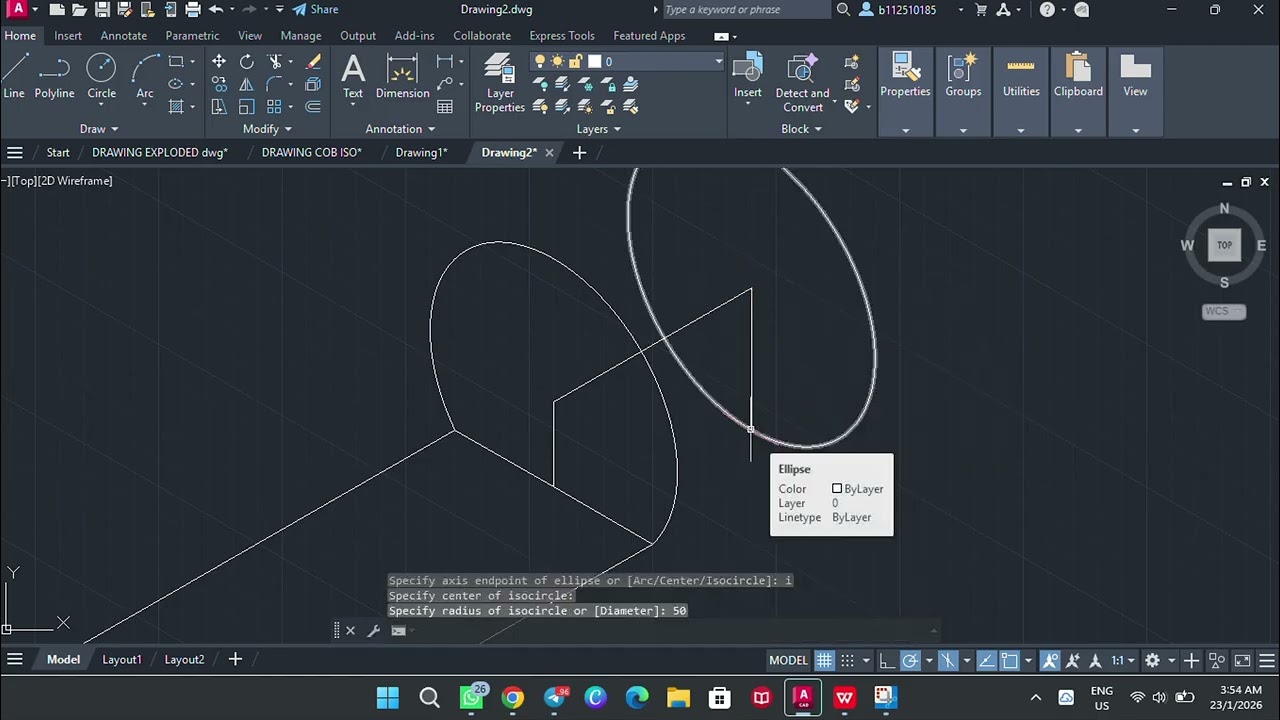Open Detect and Convert tool
The height and width of the screenshot is (720, 1280).
click(x=802, y=84)
